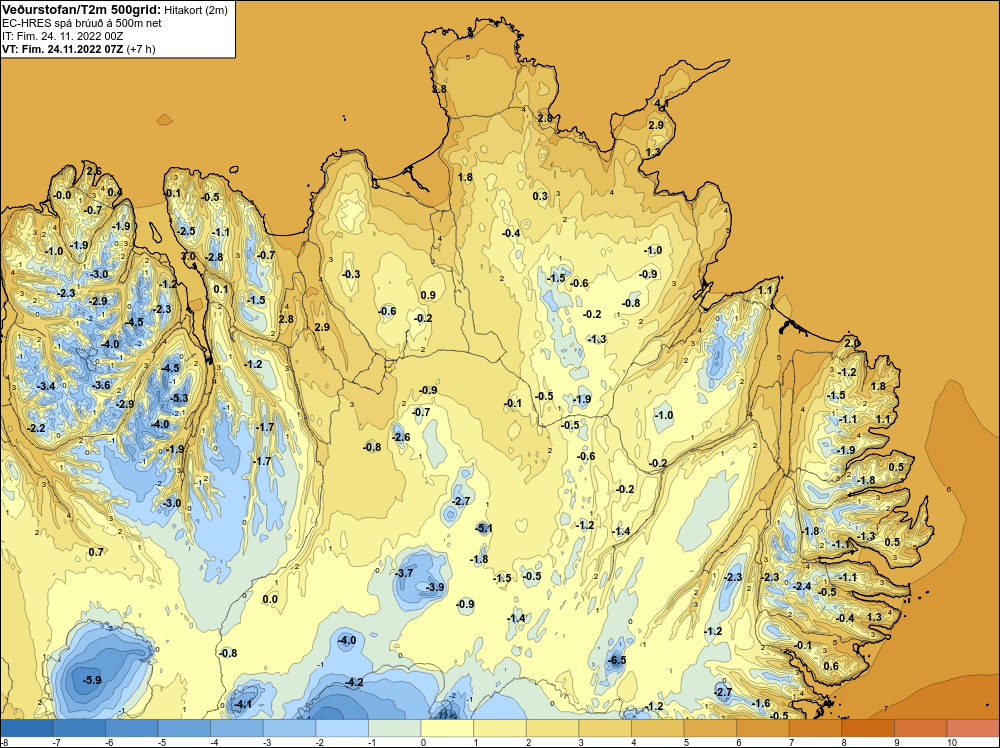Screen dimensions: 1000x748
Task: Select the legend color box between -4 and -3
Action: [237, 728]
